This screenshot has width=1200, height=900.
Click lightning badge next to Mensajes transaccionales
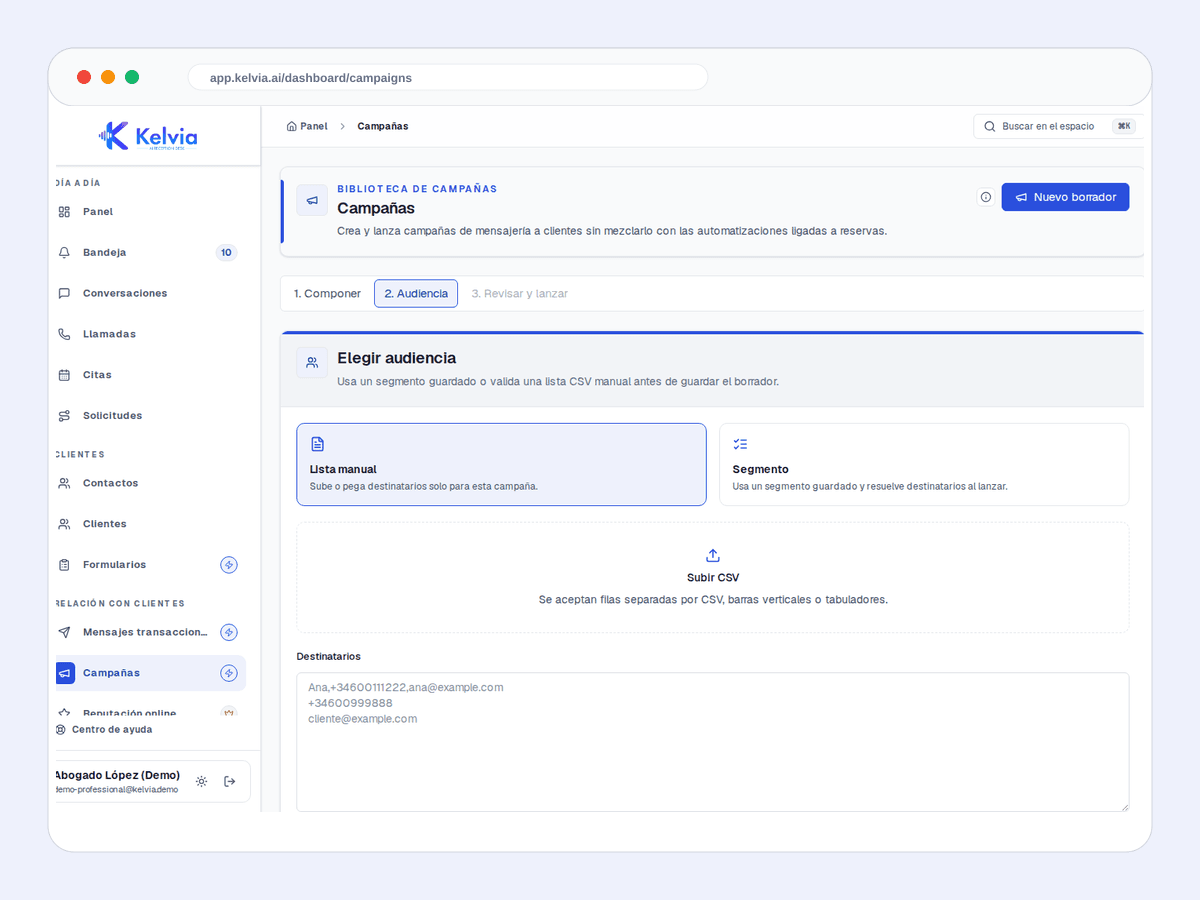click(x=229, y=632)
